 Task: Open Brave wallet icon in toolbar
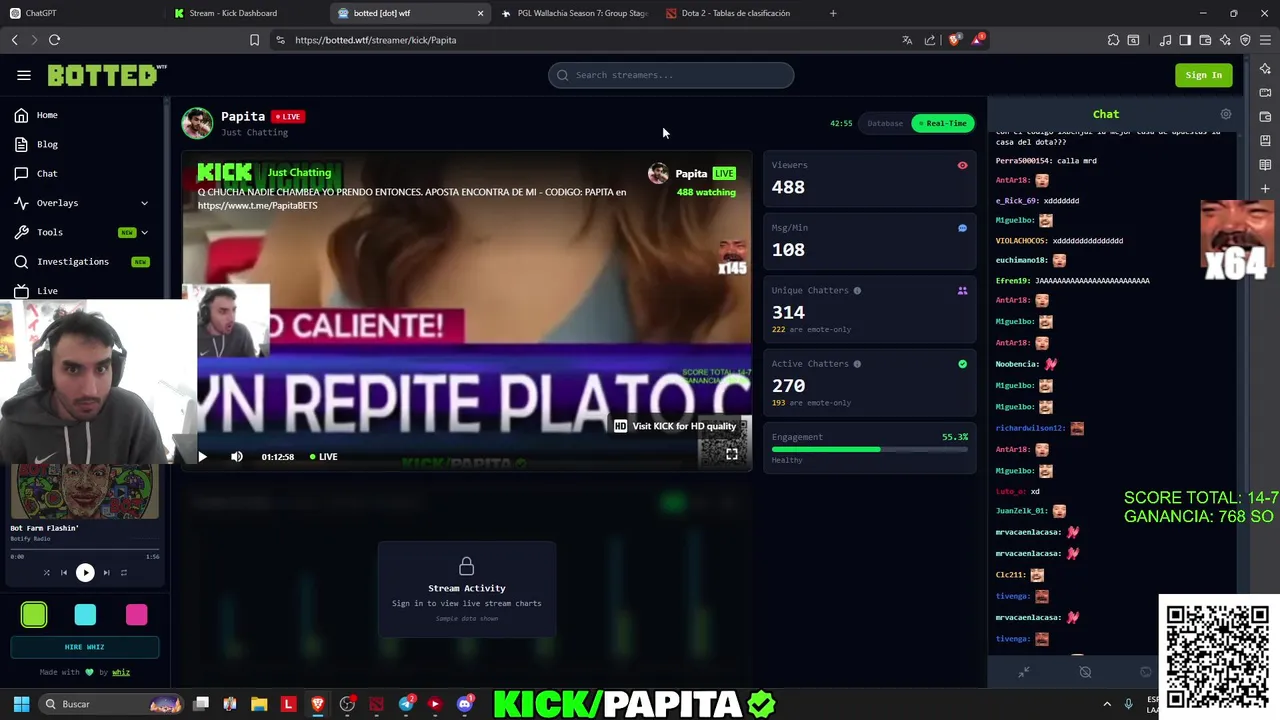coord(1205,40)
